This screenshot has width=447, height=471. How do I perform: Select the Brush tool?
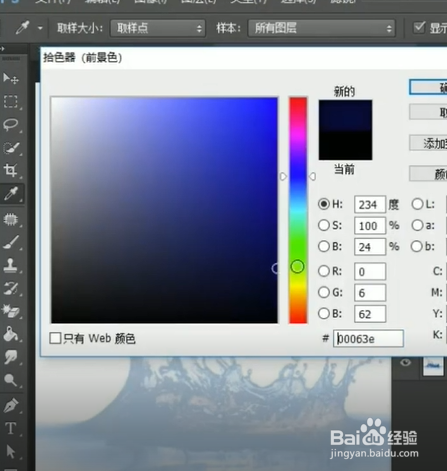tap(11, 242)
